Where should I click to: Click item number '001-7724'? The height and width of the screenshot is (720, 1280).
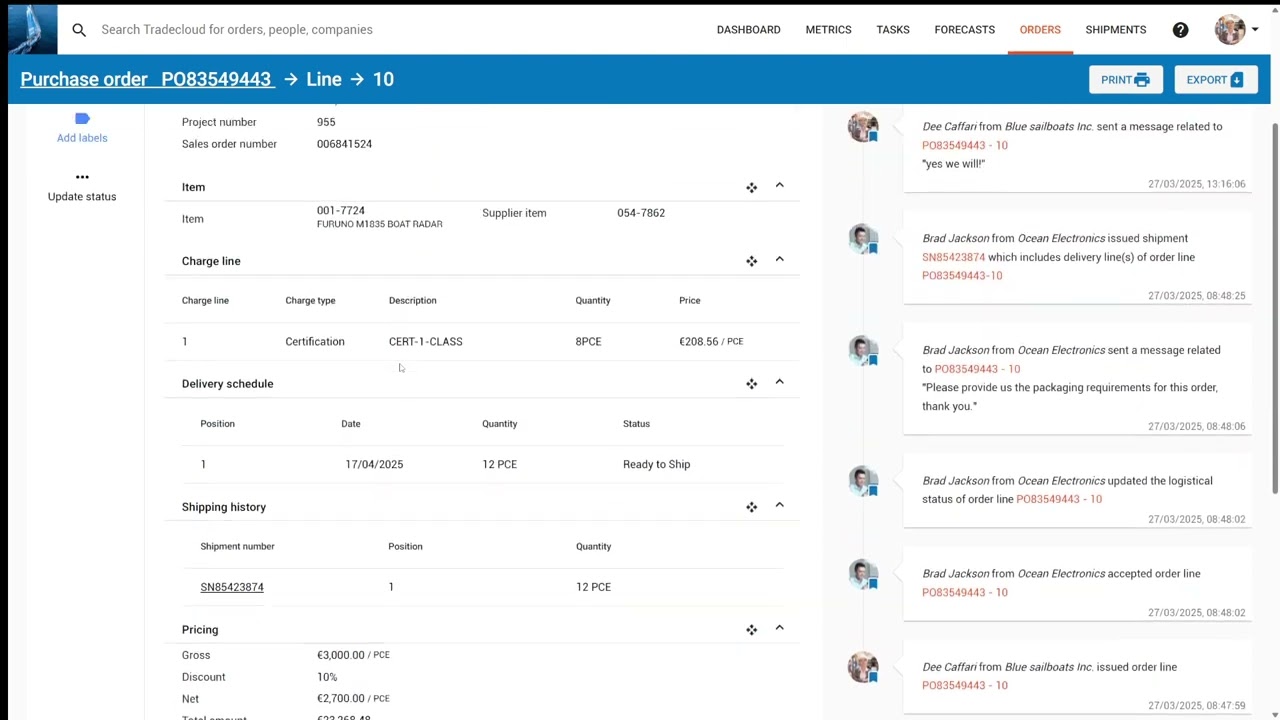pyautogui.click(x=341, y=211)
